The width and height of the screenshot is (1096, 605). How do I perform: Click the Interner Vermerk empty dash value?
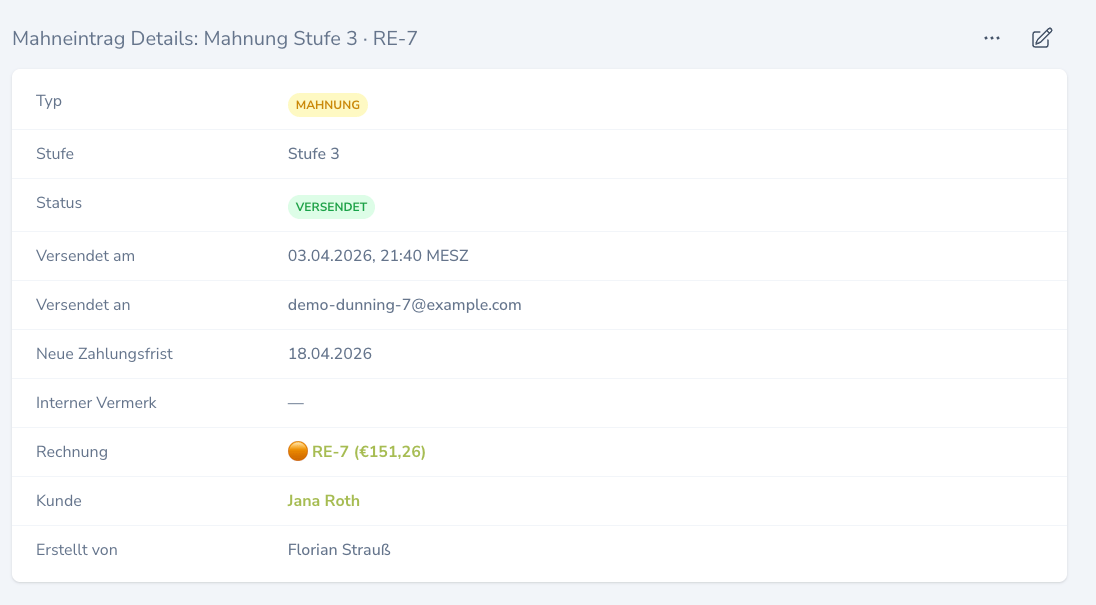tap(296, 403)
